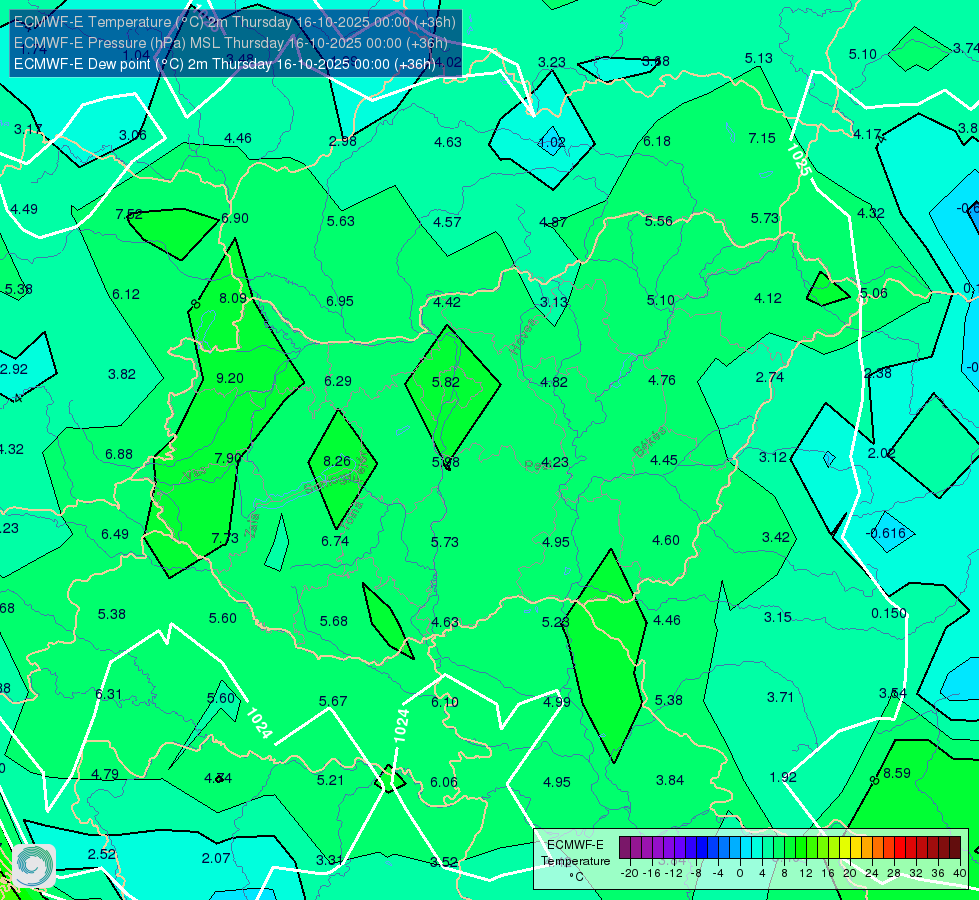Click the 1.92 dew point value
Screen dimensions: 979x900
pyautogui.click(x=783, y=778)
